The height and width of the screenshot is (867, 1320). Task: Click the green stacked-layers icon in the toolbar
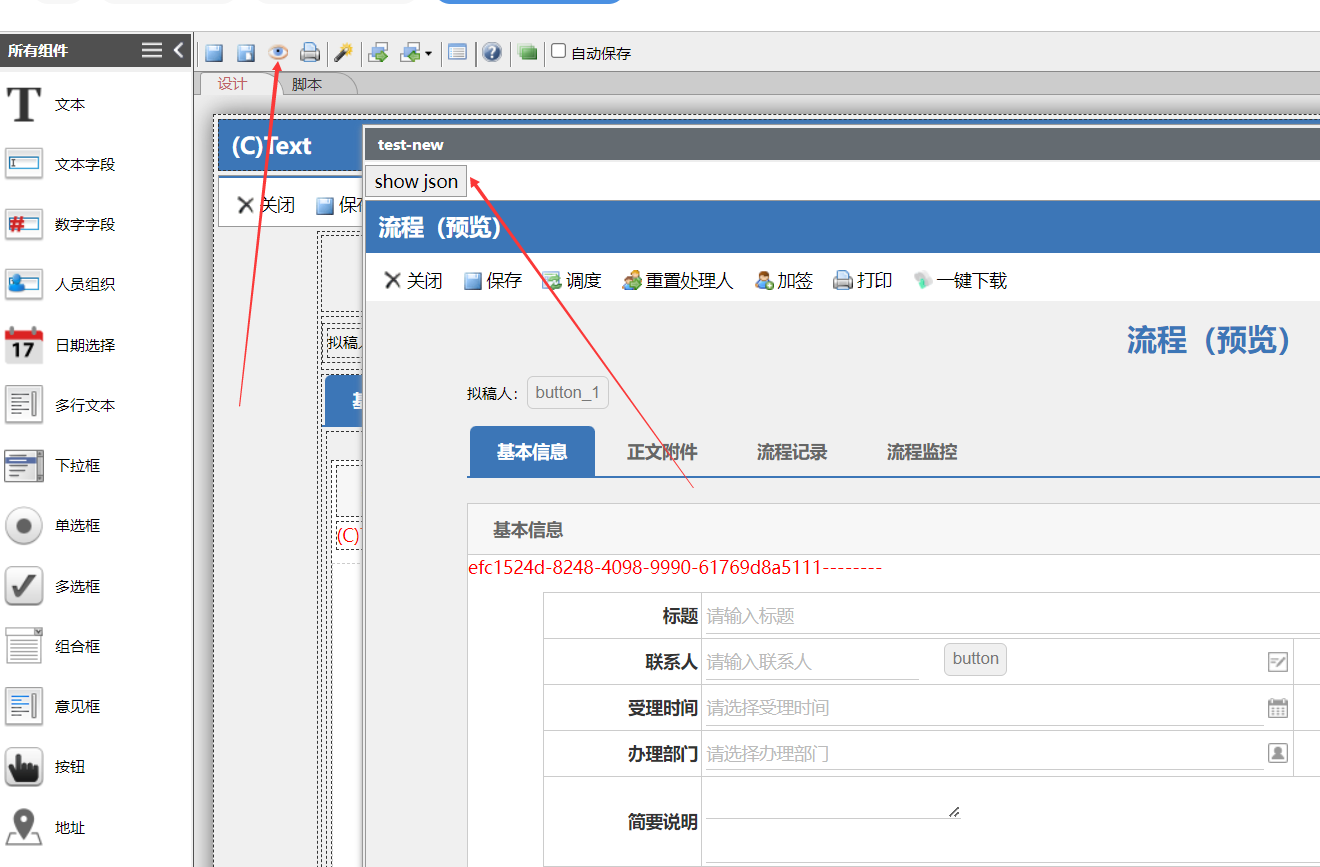[527, 52]
